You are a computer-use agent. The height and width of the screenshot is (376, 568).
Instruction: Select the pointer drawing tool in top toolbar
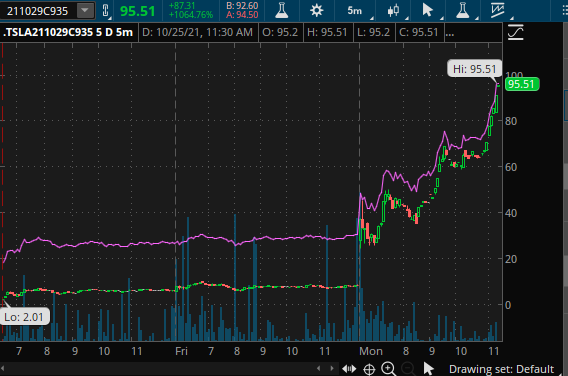click(x=428, y=10)
